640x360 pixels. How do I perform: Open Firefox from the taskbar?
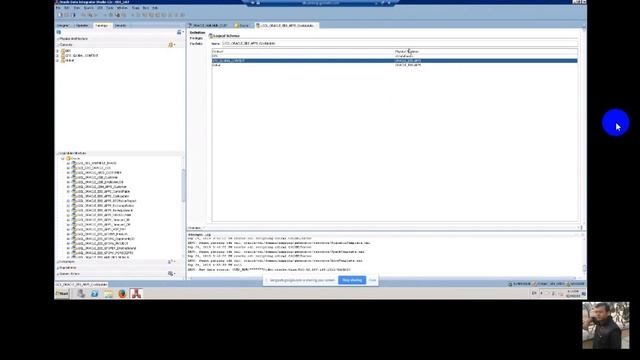122,293
